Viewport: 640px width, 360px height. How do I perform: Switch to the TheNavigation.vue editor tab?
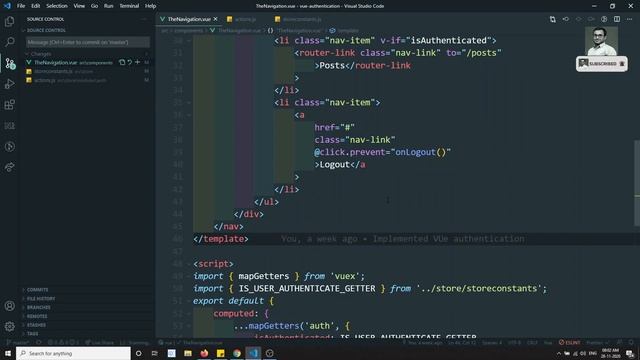click(189, 19)
